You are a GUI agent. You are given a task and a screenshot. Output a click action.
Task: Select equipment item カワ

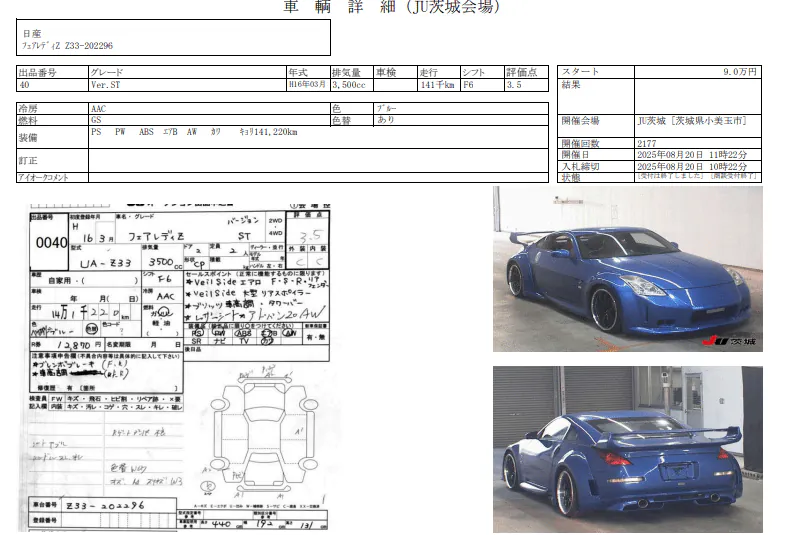216,132
